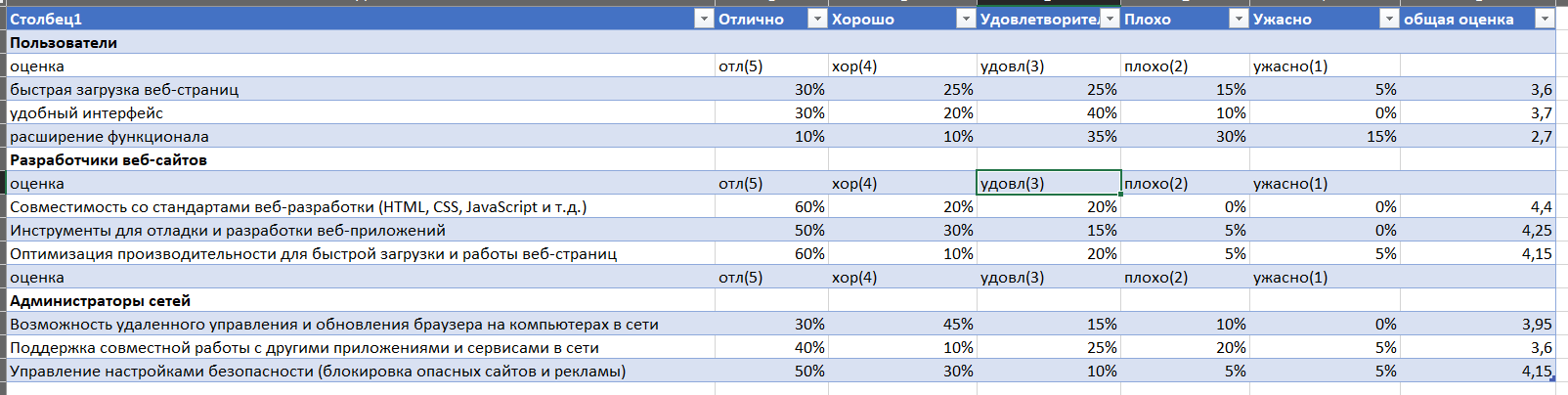Select the 4,4 overall score cell
Viewport: 1568px width, 395px height.
click(x=1478, y=206)
